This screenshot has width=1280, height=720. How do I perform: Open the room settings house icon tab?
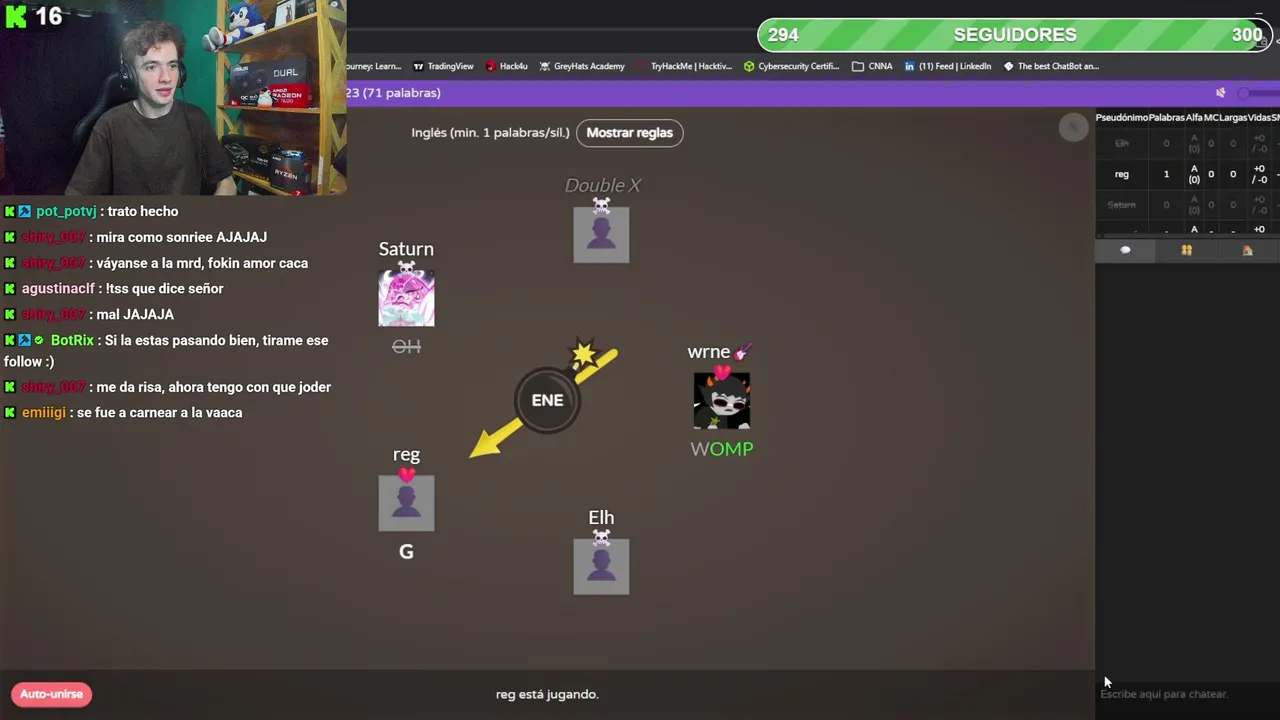click(1247, 250)
